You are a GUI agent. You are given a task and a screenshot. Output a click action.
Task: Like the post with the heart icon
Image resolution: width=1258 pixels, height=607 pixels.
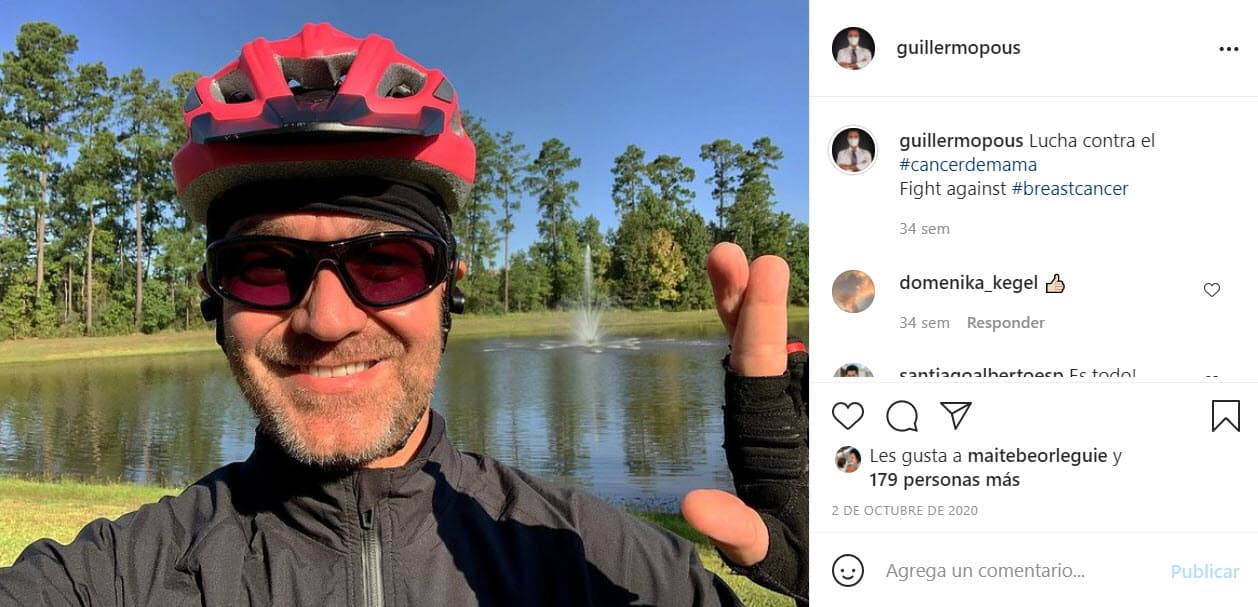[x=847, y=415]
